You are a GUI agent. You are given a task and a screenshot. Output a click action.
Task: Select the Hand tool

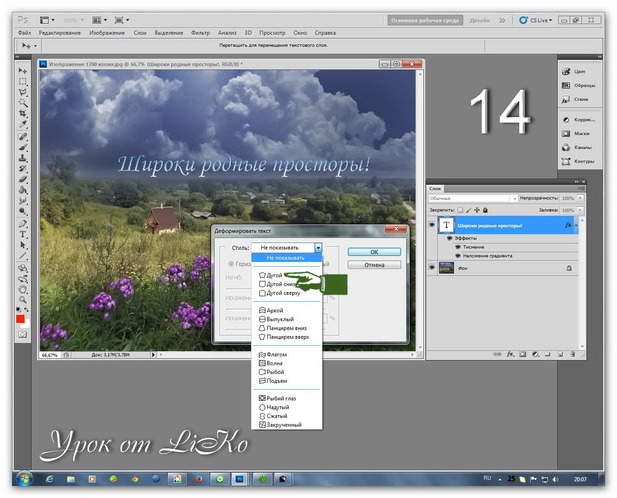pyautogui.click(x=23, y=290)
